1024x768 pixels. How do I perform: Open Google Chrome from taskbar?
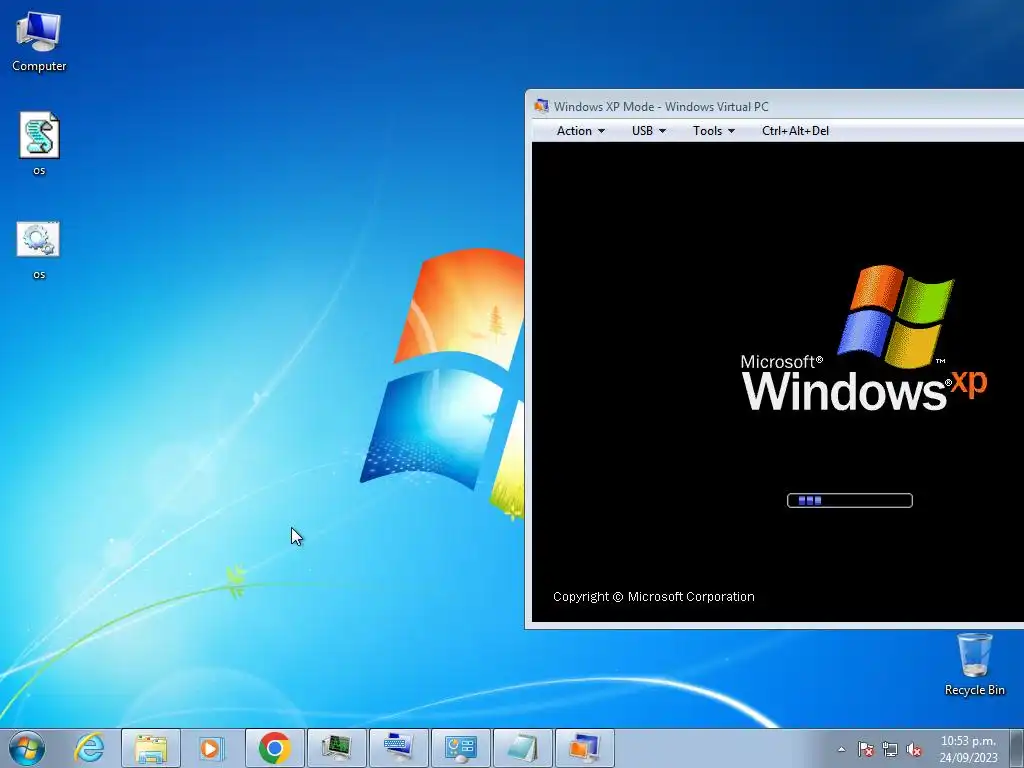click(x=275, y=748)
